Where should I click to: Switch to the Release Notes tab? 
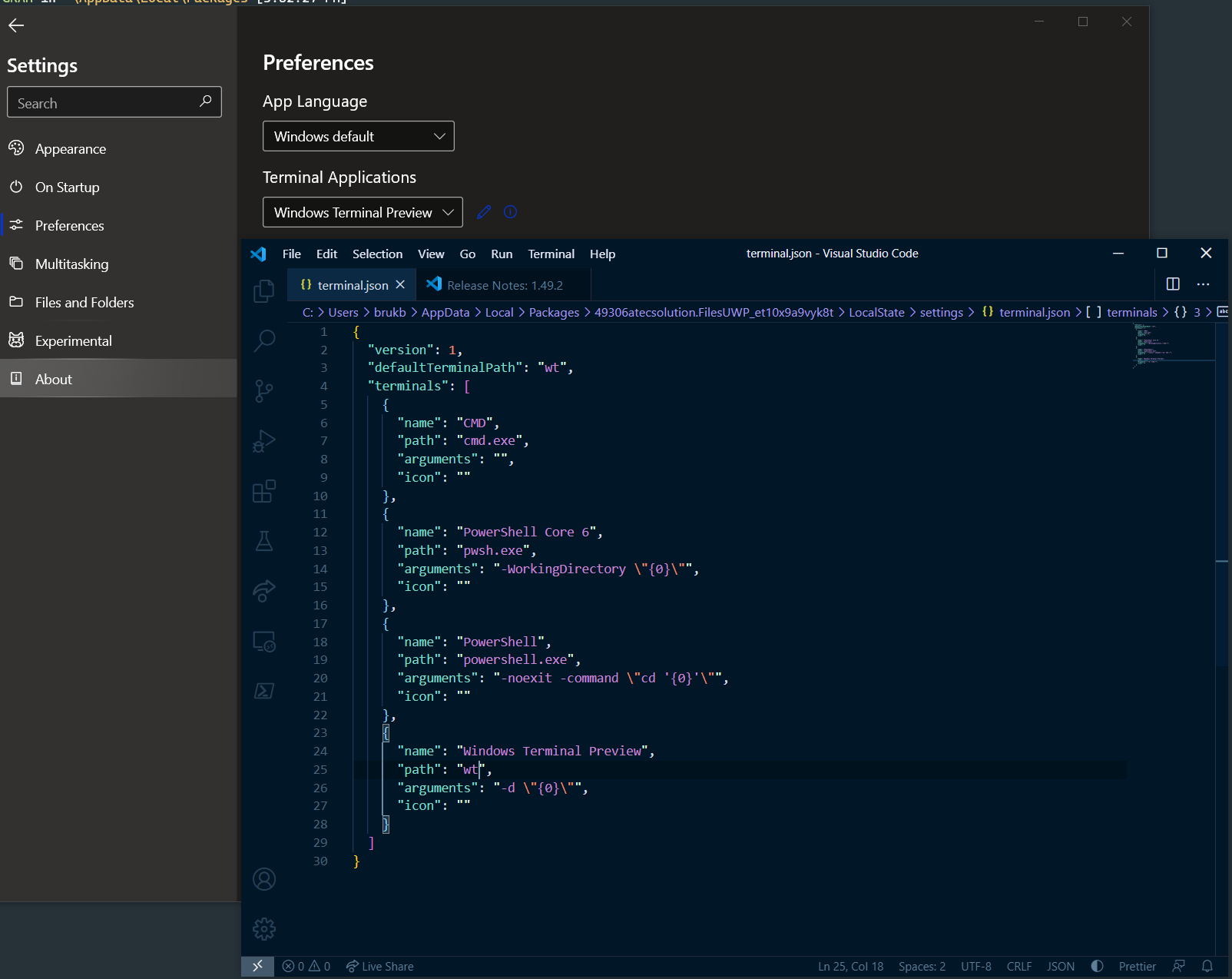[503, 284]
